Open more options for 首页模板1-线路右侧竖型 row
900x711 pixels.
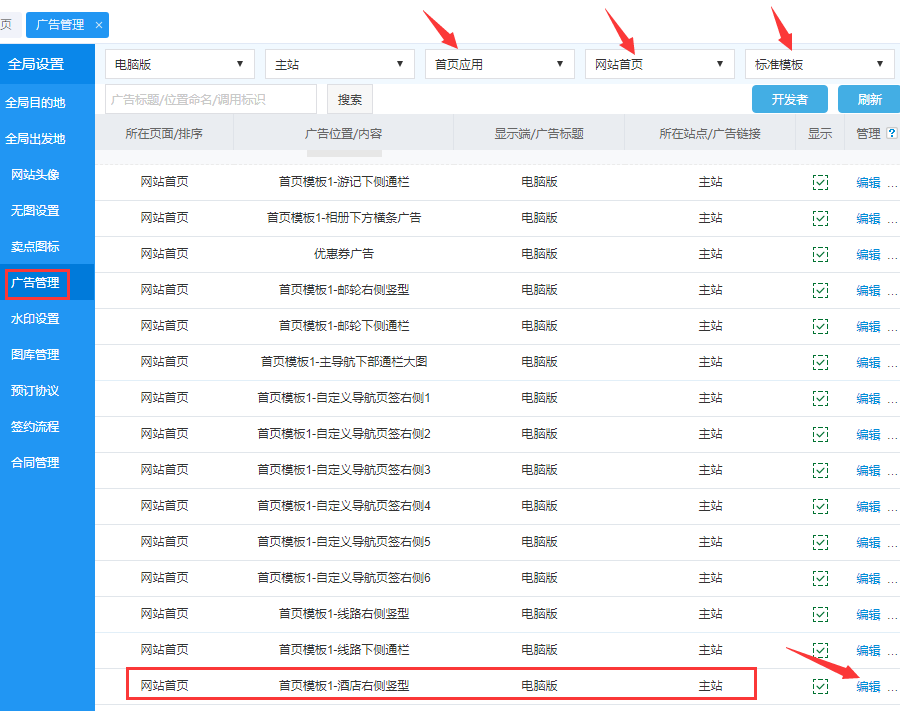[892, 614]
